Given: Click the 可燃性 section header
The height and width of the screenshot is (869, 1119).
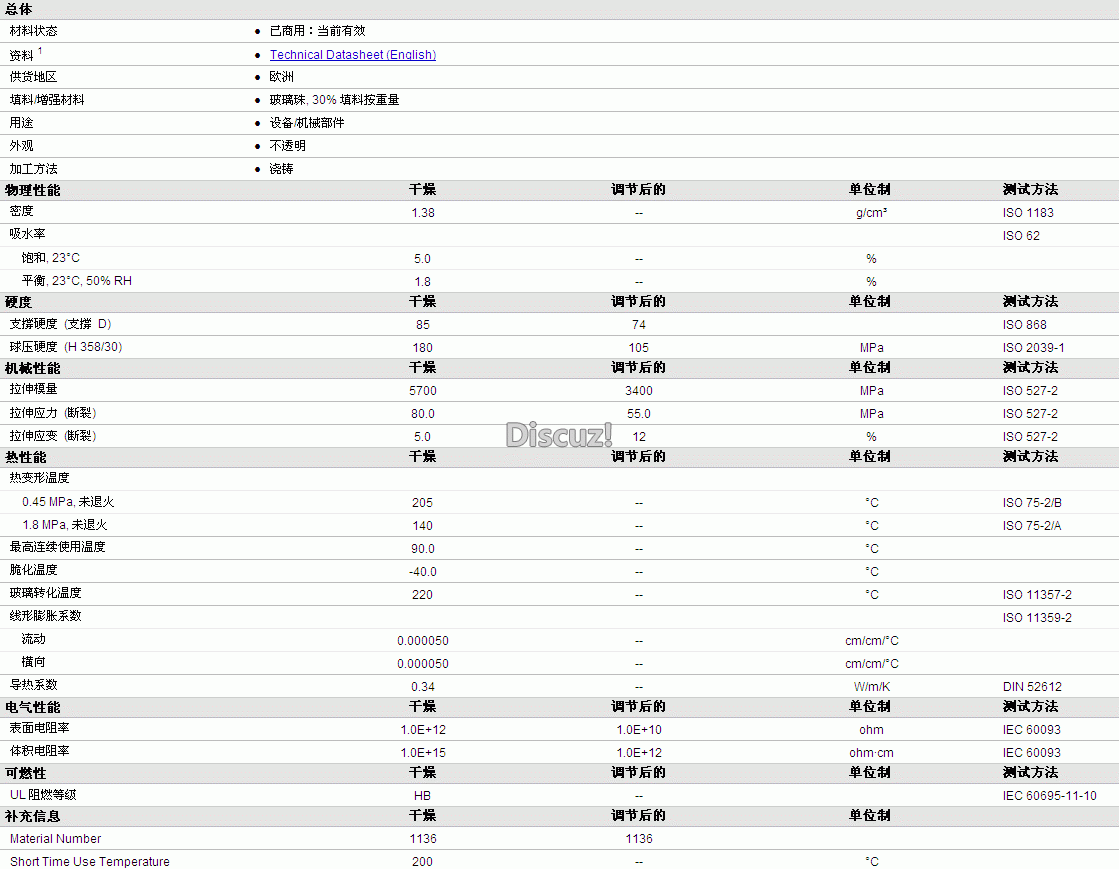Looking at the screenshot, I should [x=26, y=773].
